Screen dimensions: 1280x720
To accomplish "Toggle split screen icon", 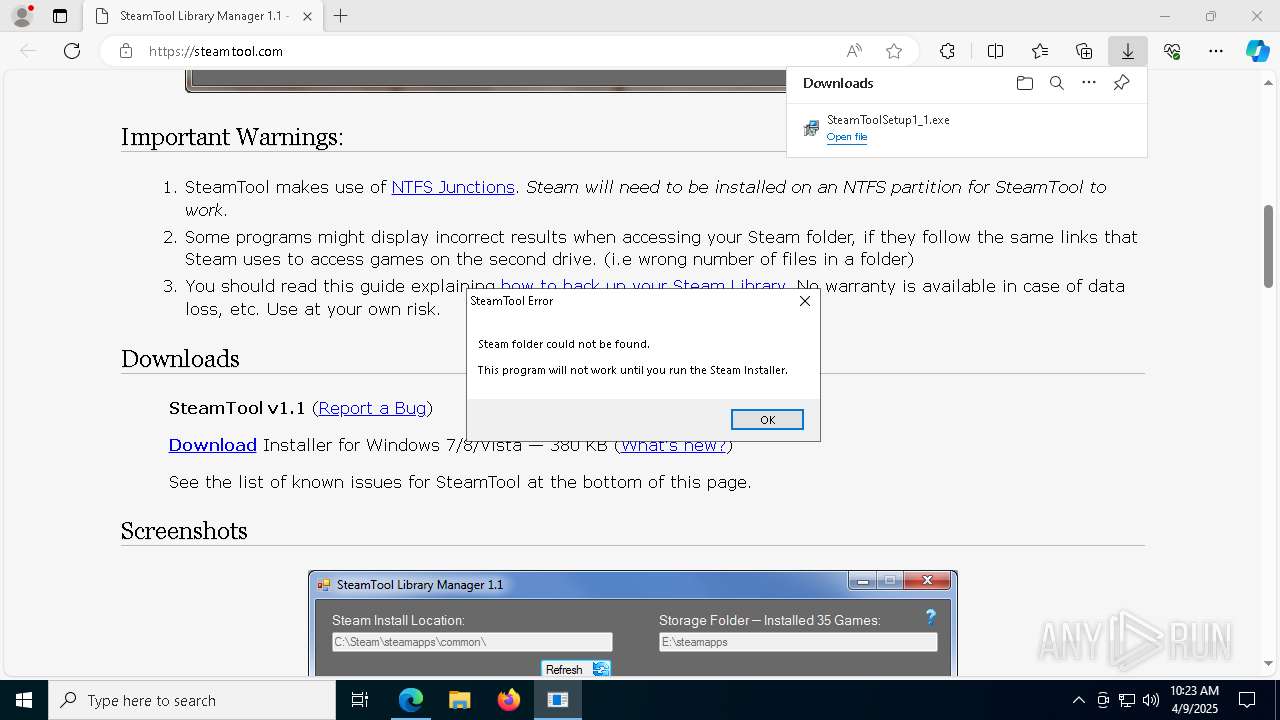I will point(995,51).
